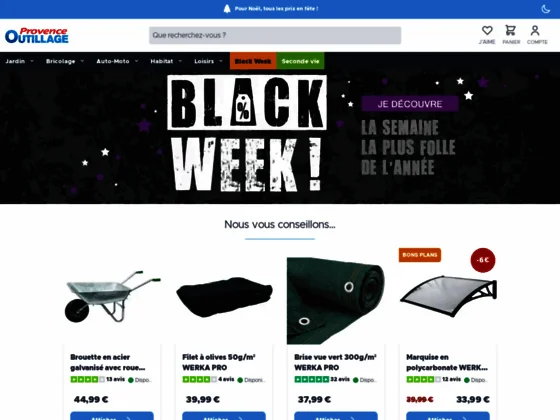Click the -6 € discount badge

point(483,260)
